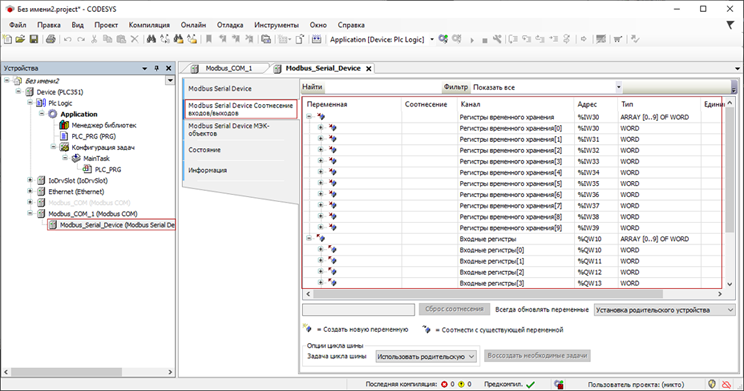Open the Modbus Serial Device МЭК-объектов tab
Image resolution: width=744 pixels, height=391 pixels.
240,130
